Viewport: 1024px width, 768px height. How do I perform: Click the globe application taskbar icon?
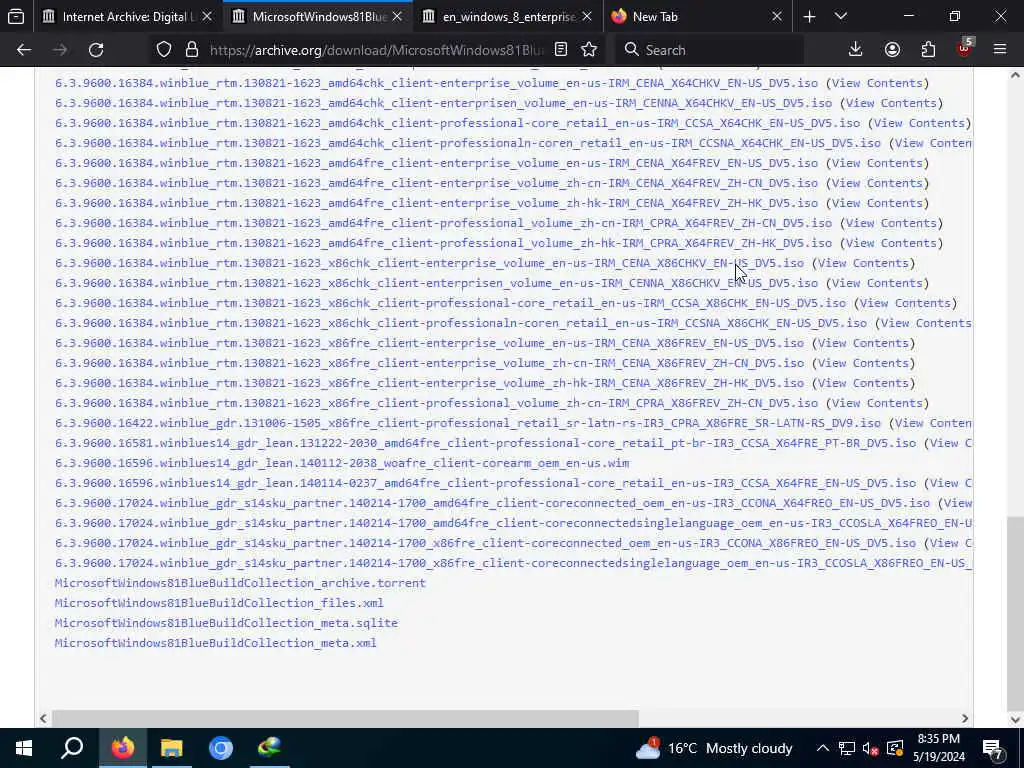270,748
